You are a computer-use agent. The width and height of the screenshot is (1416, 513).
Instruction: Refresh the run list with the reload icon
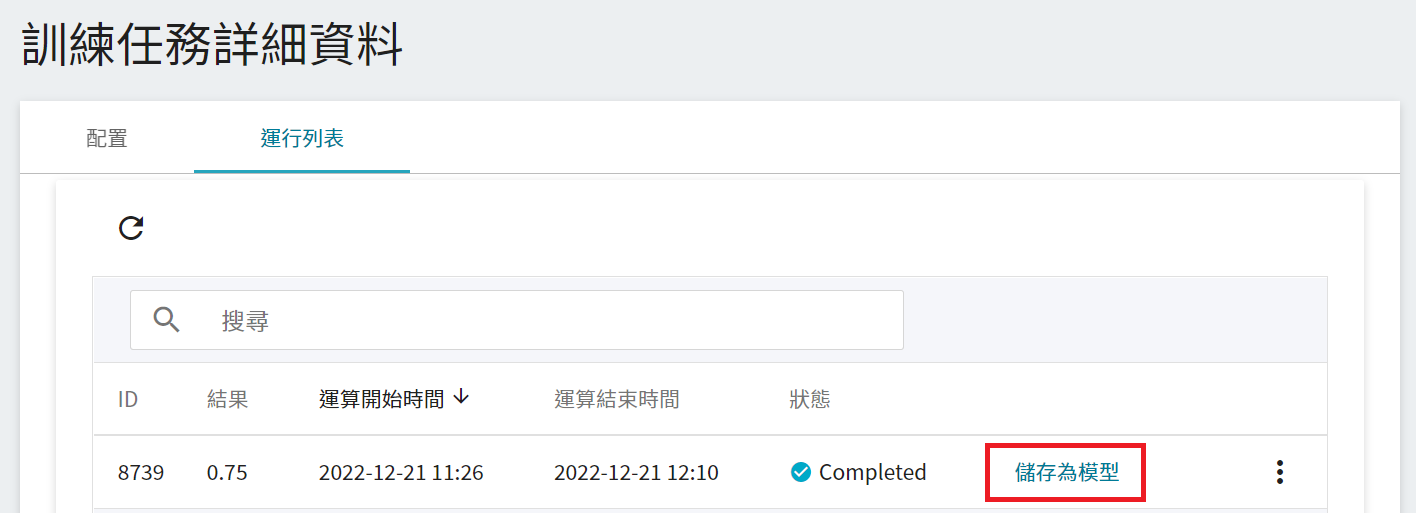131,228
